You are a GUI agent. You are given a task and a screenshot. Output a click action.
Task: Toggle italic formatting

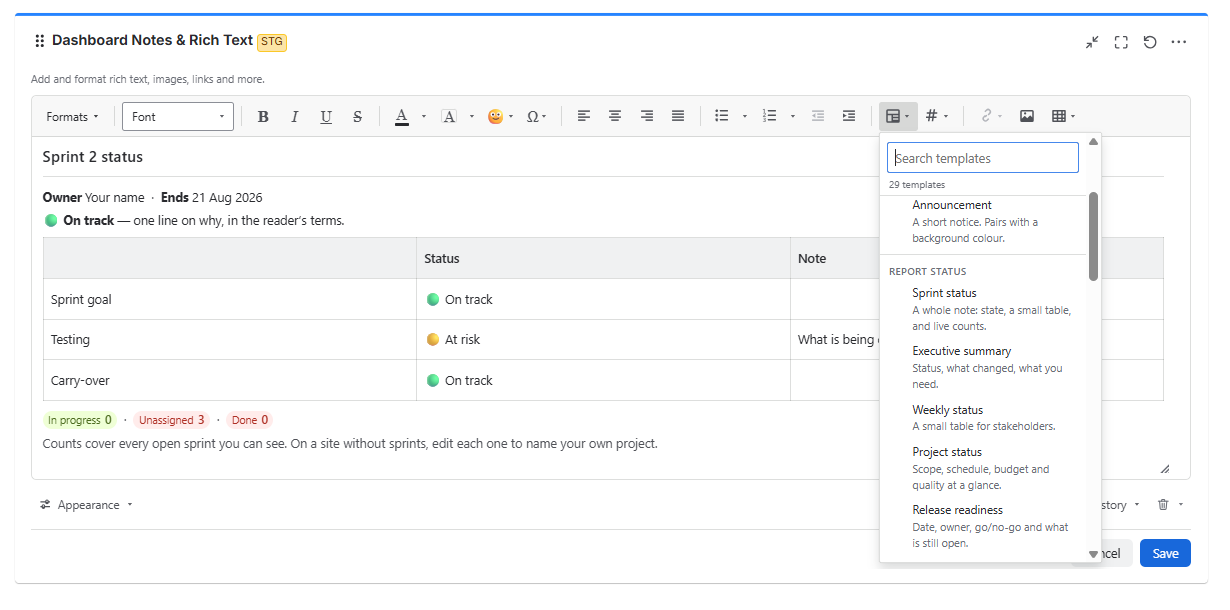tap(295, 117)
